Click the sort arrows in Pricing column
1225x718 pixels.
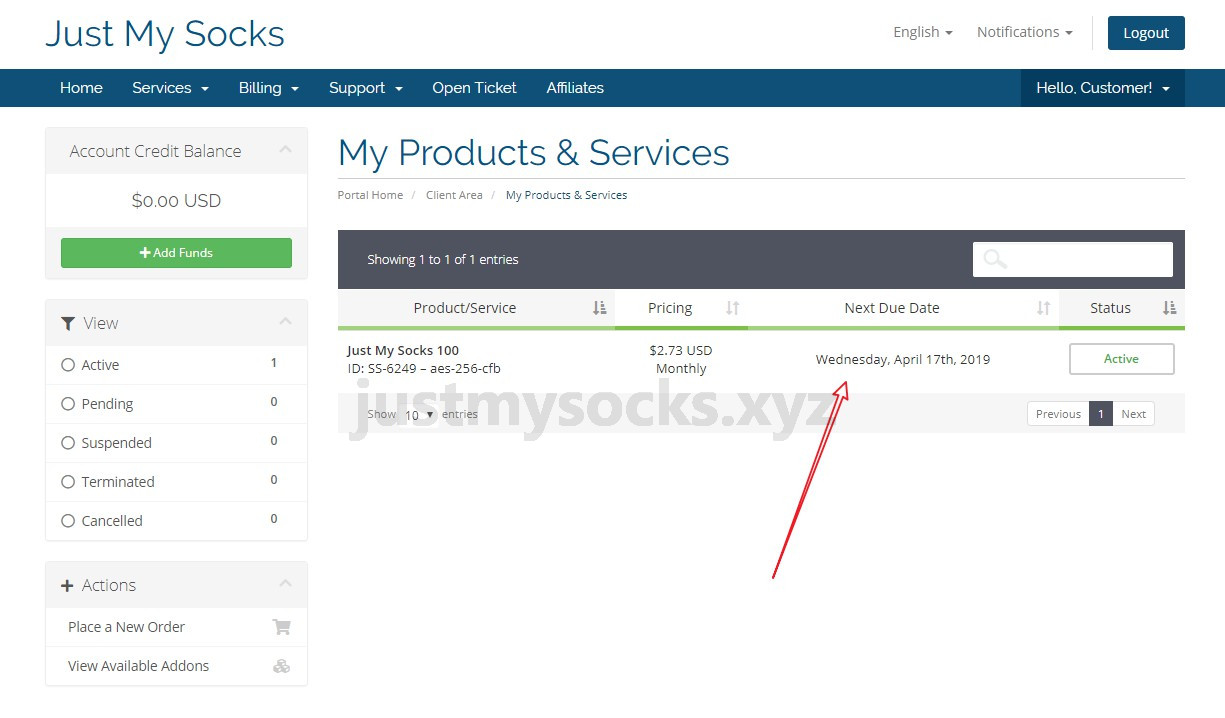733,308
